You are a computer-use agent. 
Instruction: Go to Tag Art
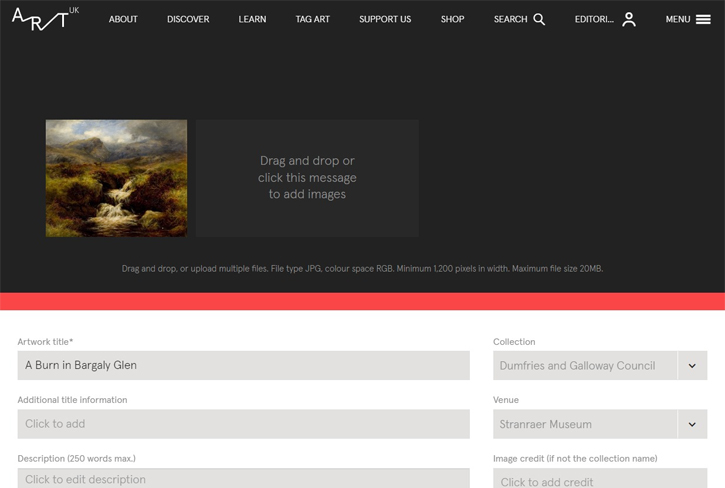(x=313, y=19)
